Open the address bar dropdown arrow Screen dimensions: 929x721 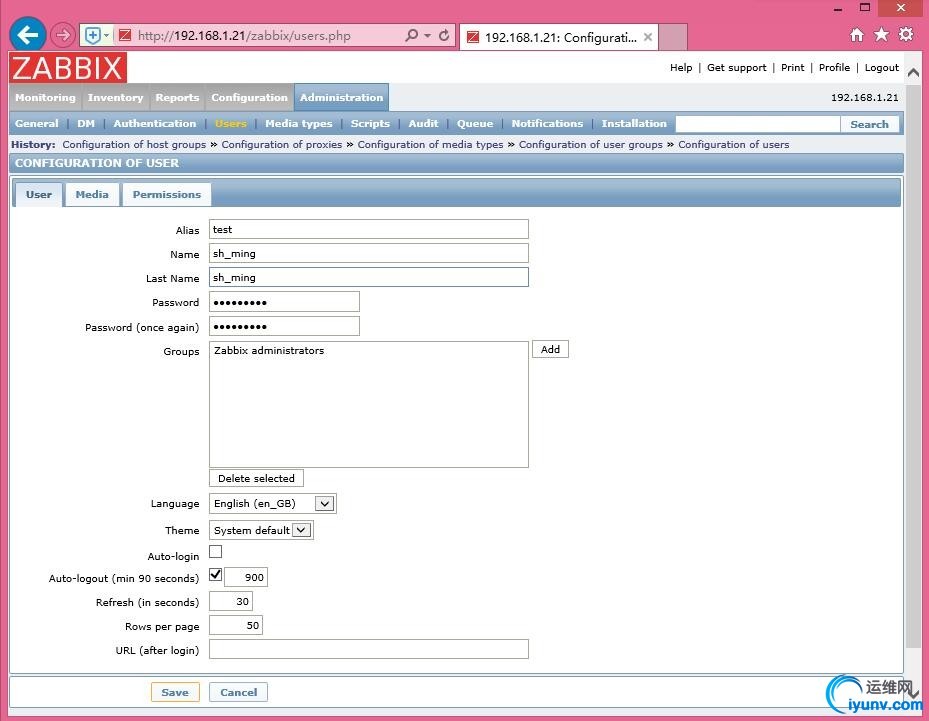427,36
